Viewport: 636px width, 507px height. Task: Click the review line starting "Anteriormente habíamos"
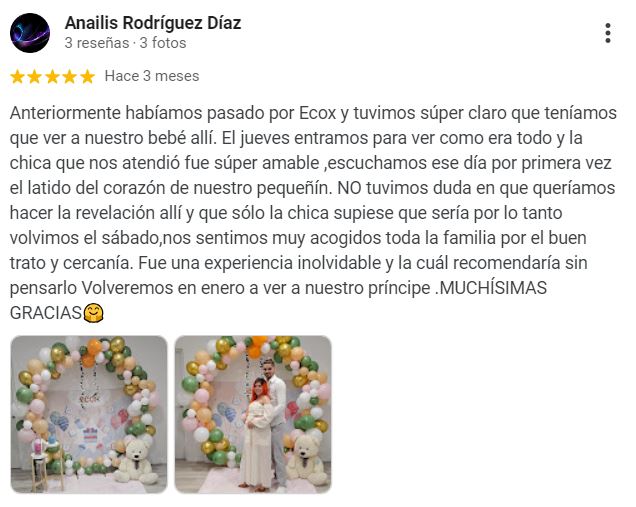click(313, 113)
